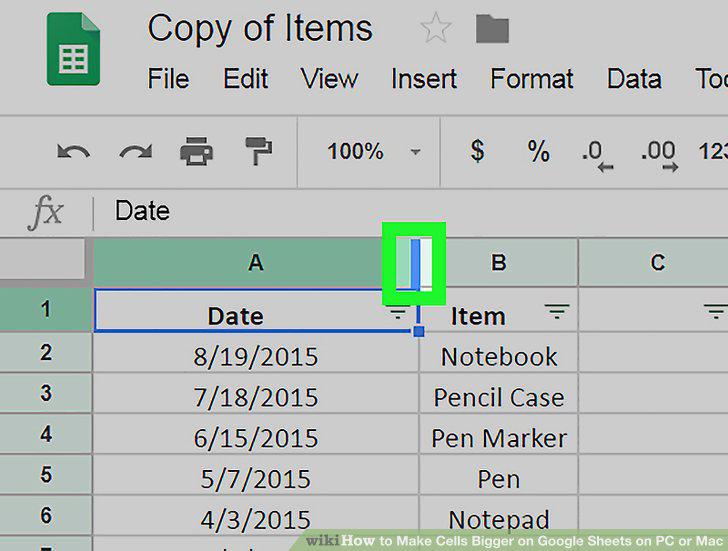Format as currency with dollar icon
Viewport: 728px width, 551px height.
click(477, 151)
